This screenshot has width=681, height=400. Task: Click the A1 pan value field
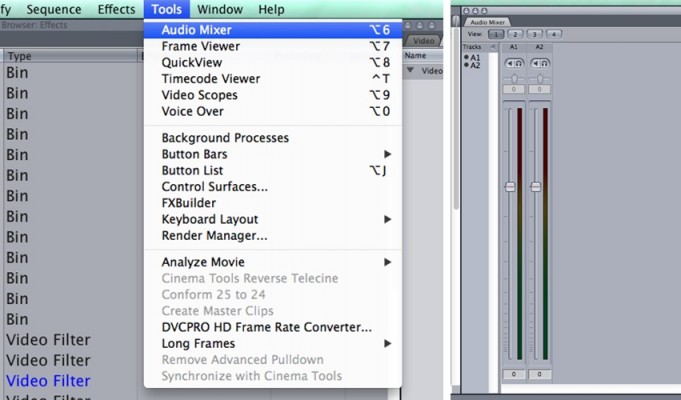click(514, 89)
